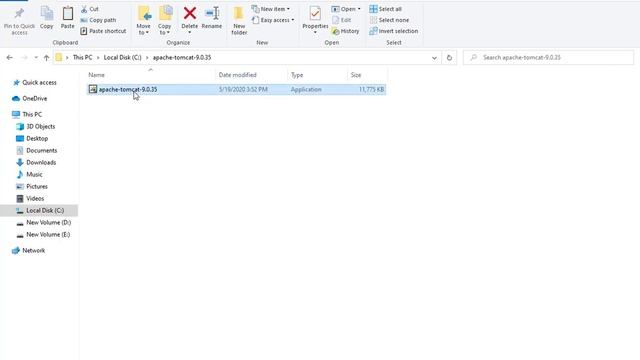Click Edit in the Open group
Screen dimensions: 640x360
coord(342,20)
